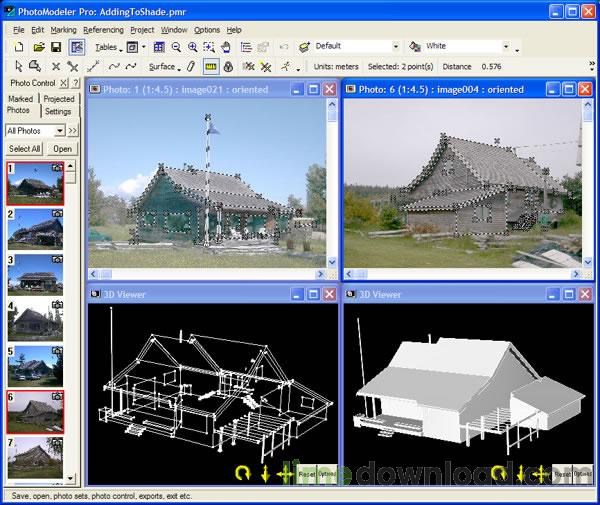
Task: Toggle the yellow Measure ruler tool
Action: (211, 67)
